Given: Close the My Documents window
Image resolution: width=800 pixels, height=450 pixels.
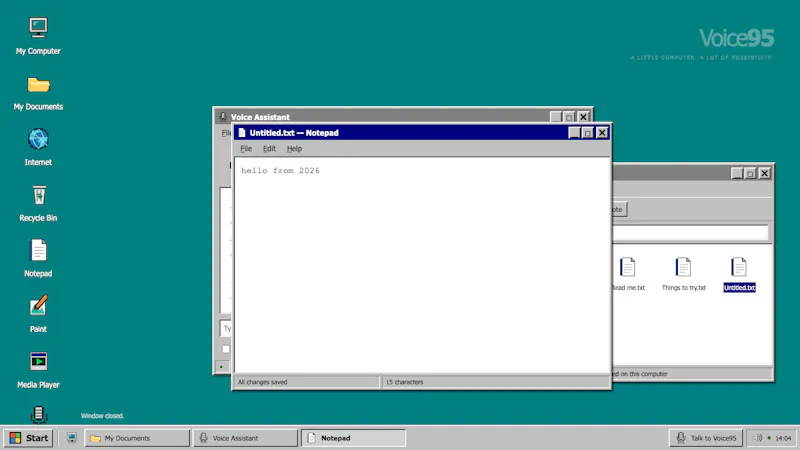Looking at the screenshot, I should pyautogui.click(x=764, y=173).
